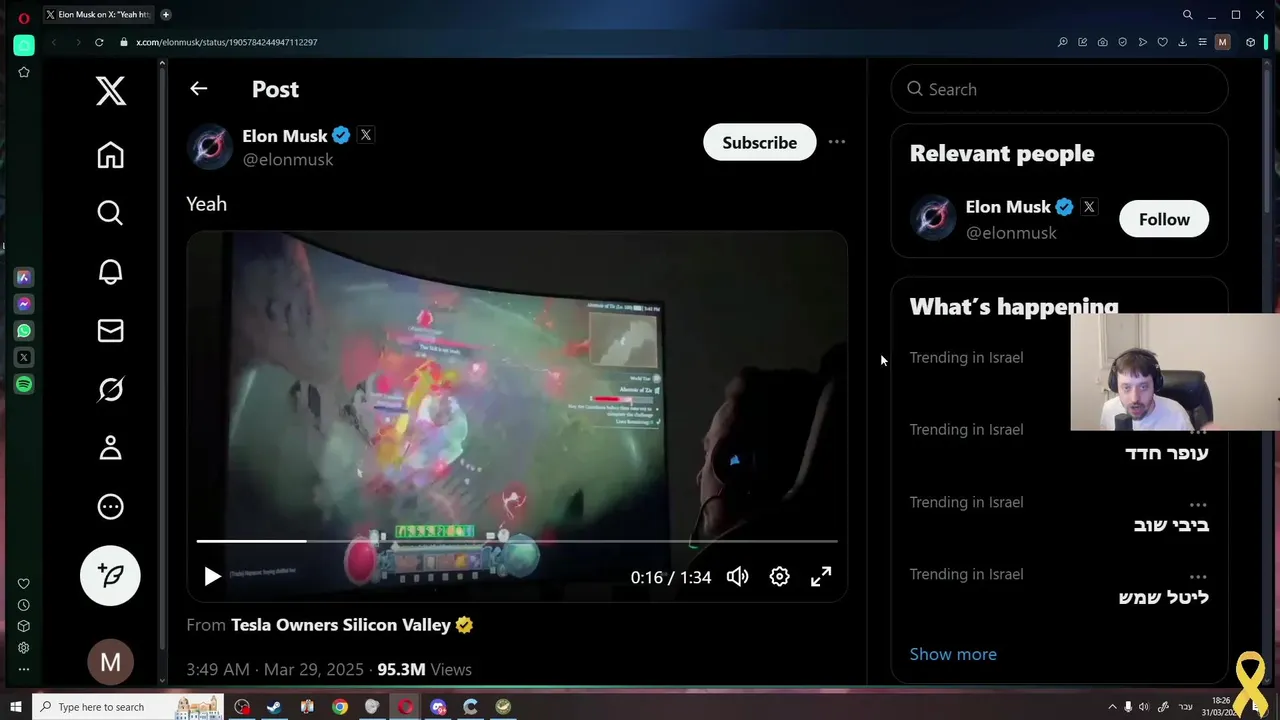Subscribe to Elon Musk
Image resolution: width=1280 pixels, height=720 pixels.
759,142
